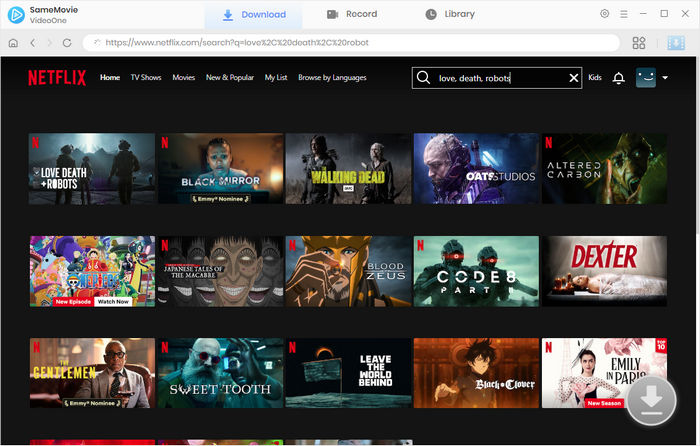Open notifications bell icon
Screen dimensions: 700x446
pyautogui.click(x=618, y=78)
